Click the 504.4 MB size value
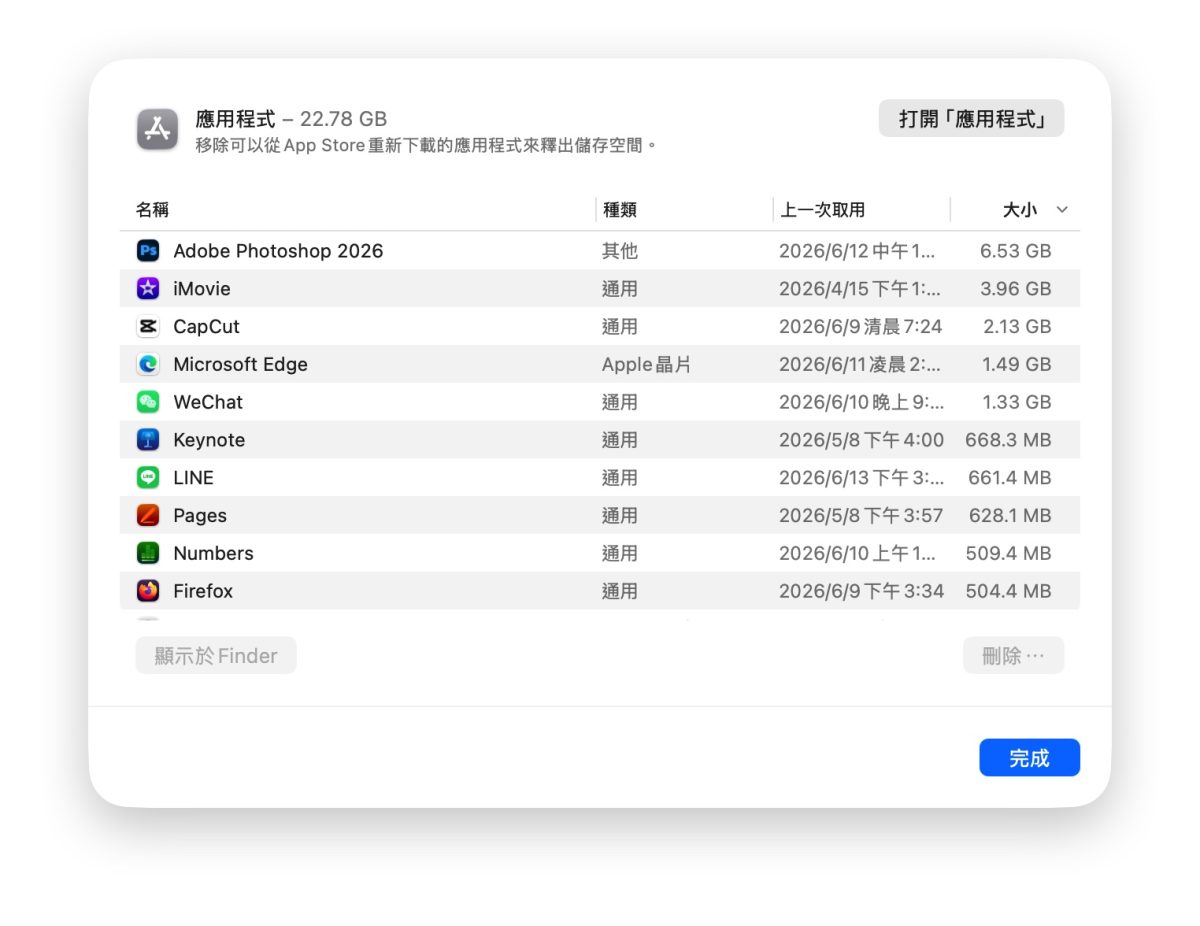The image size is (1200, 926). (1009, 591)
